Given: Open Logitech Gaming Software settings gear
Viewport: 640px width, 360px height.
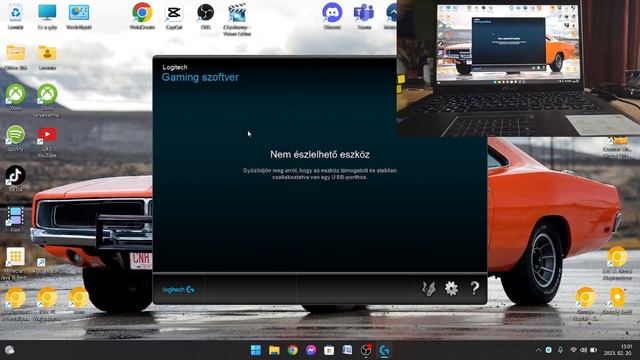Looking at the screenshot, I should tap(451, 289).
